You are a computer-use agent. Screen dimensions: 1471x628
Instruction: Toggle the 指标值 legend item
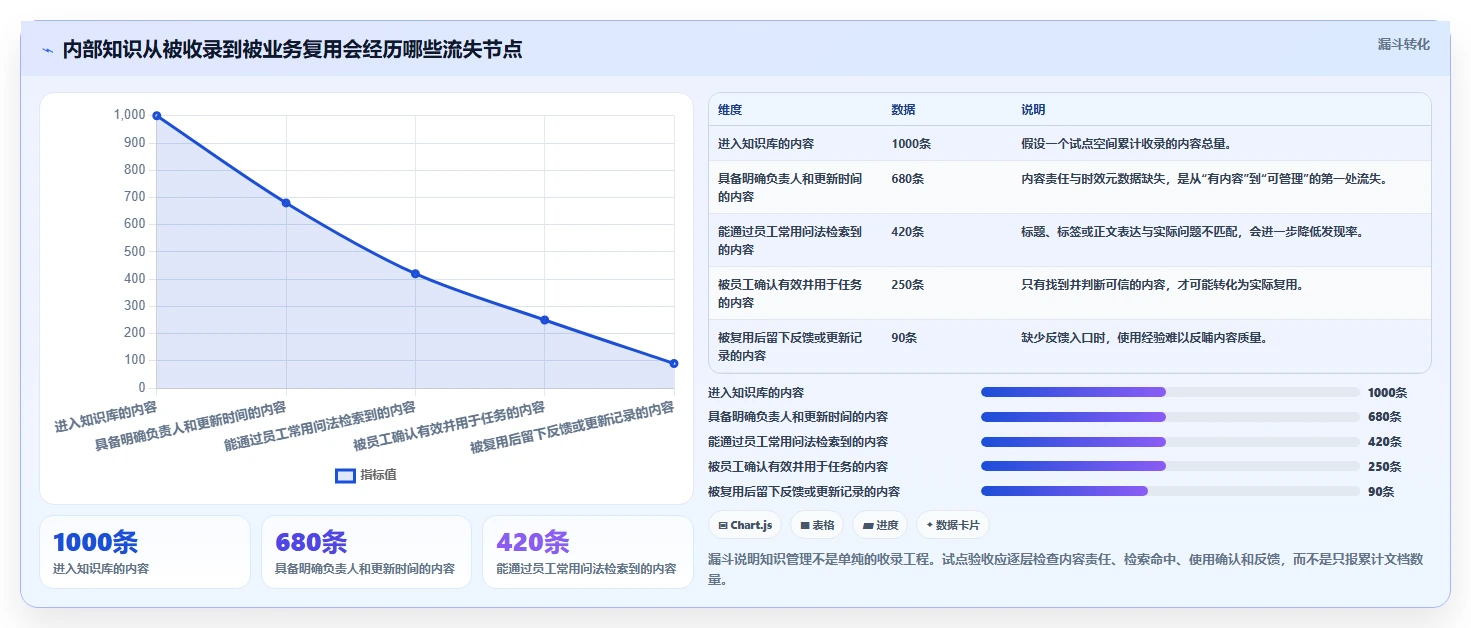tap(366, 475)
